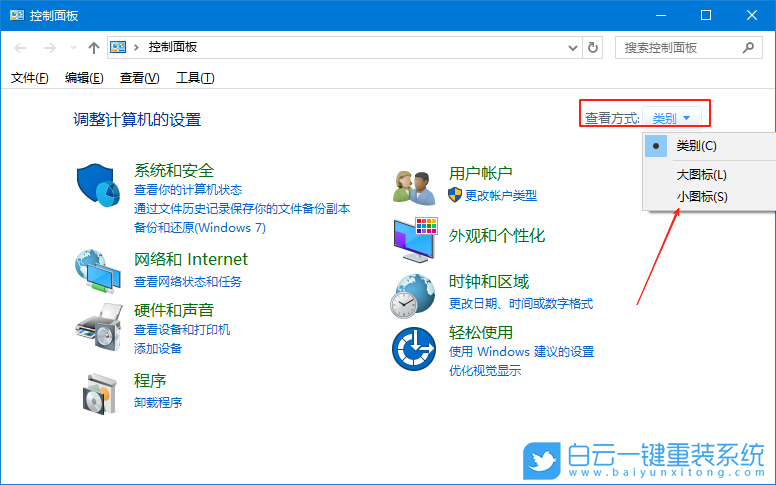Open 系统和安全 category heading
The image size is (776, 485).
[174, 170]
